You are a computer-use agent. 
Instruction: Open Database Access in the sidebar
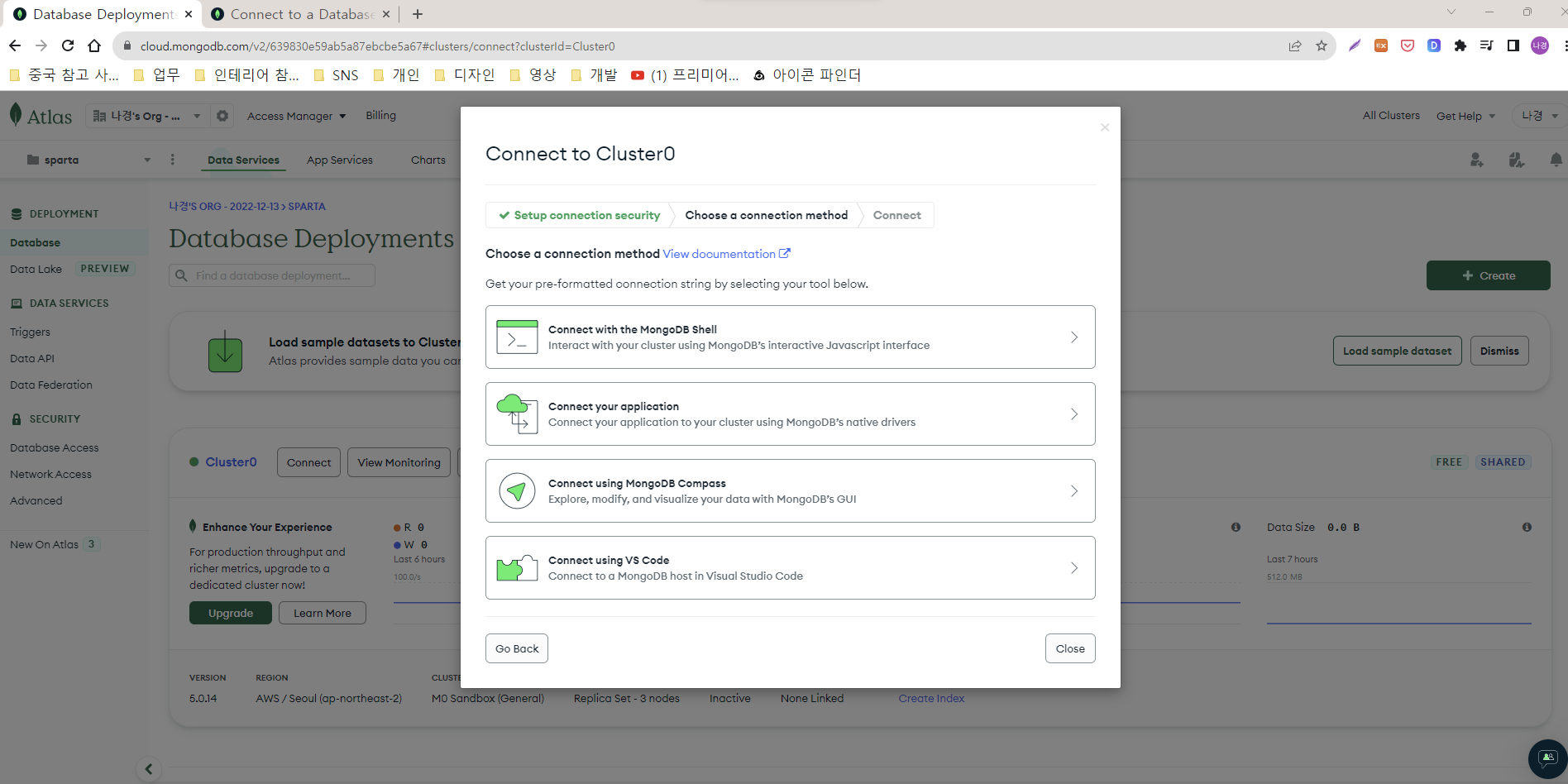54,447
